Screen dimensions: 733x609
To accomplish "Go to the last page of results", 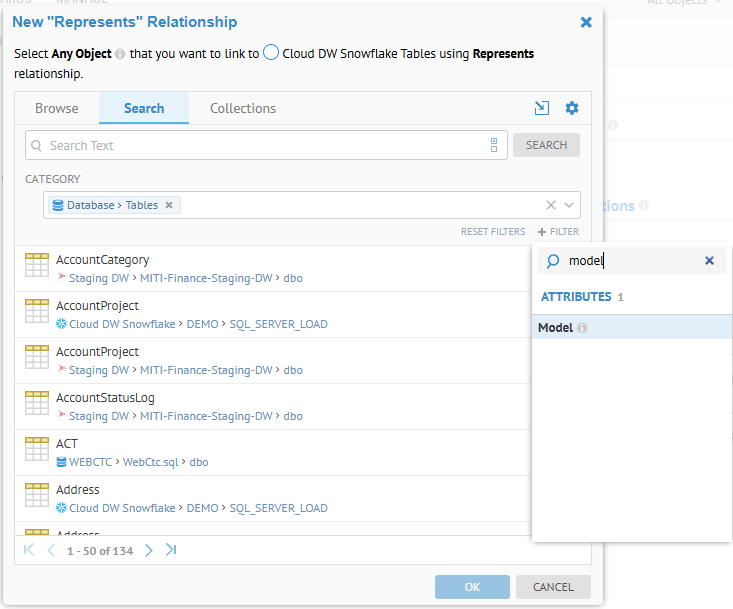I will coord(171,550).
